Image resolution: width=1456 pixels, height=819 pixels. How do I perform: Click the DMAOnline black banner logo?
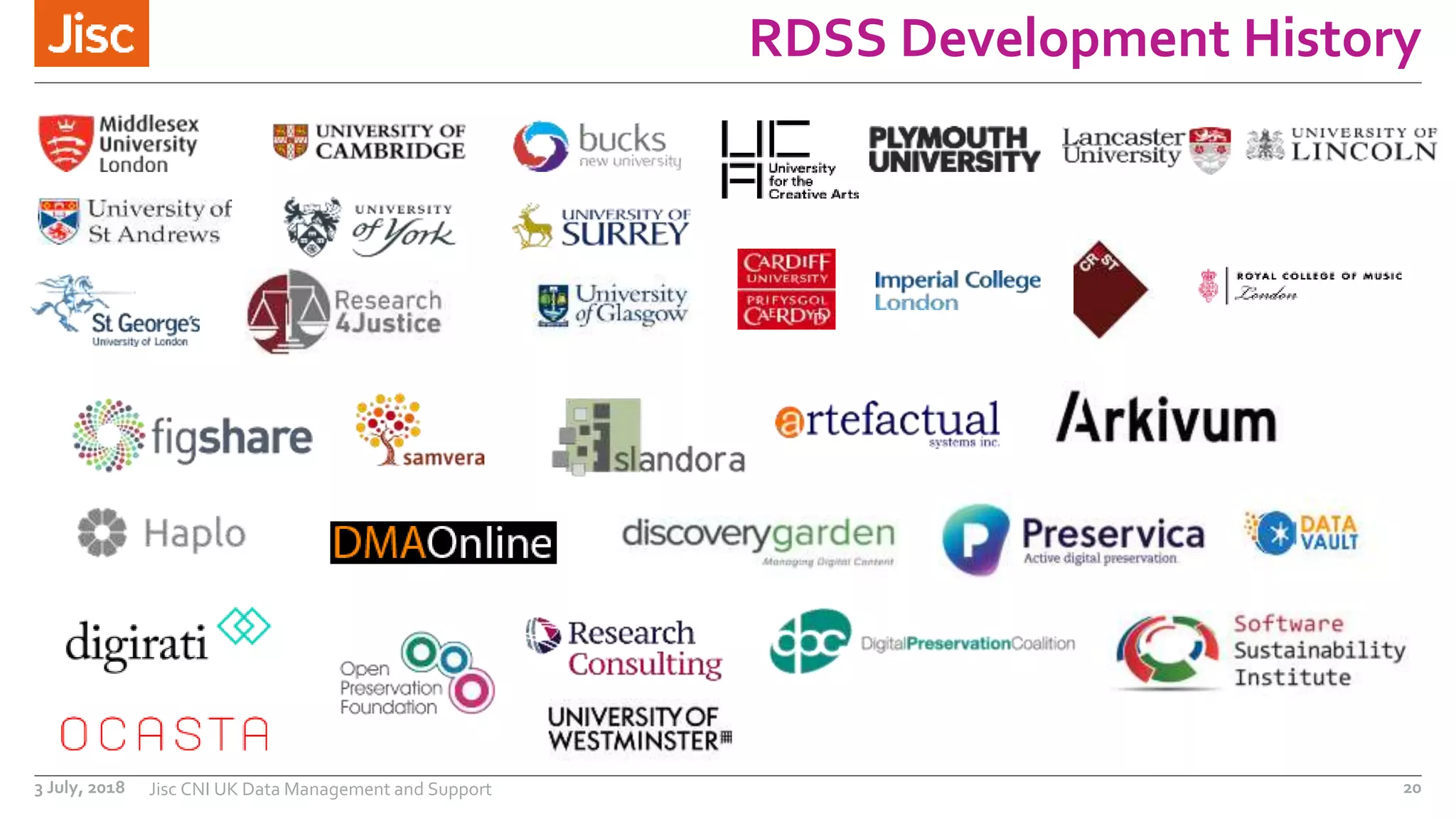click(x=443, y=542)
